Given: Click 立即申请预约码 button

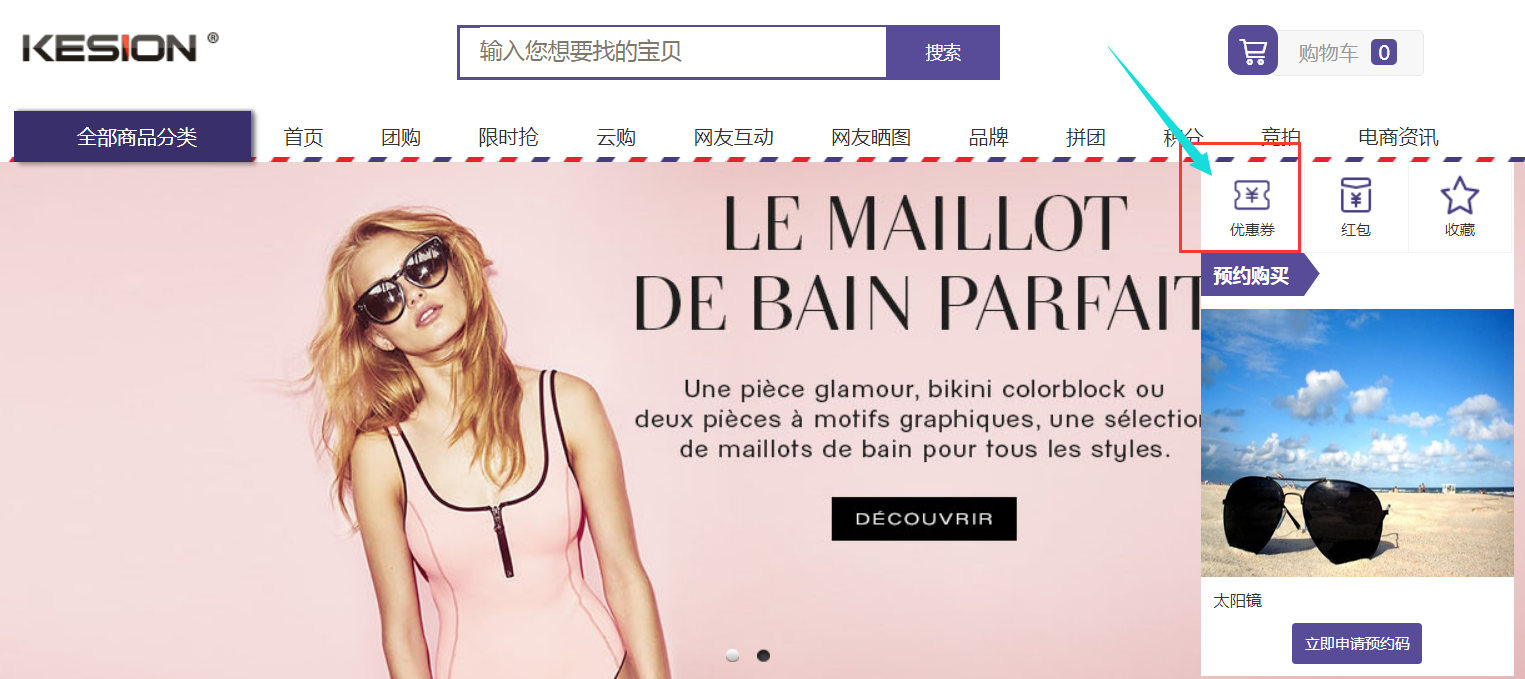Looking at the screenshot, I should tap(1356, 644).
